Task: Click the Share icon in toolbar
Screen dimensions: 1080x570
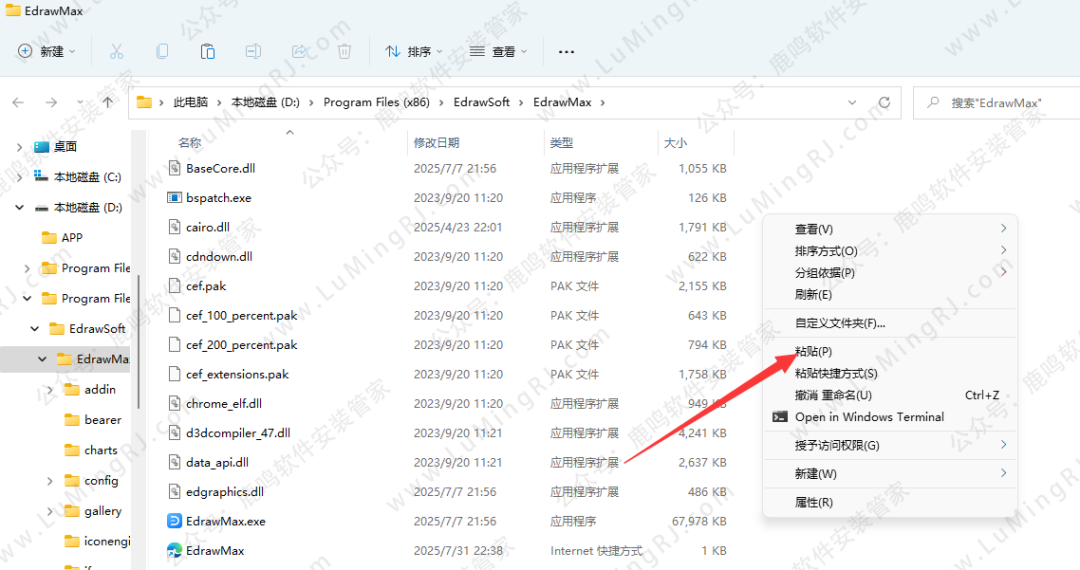Action: [299, 51]
